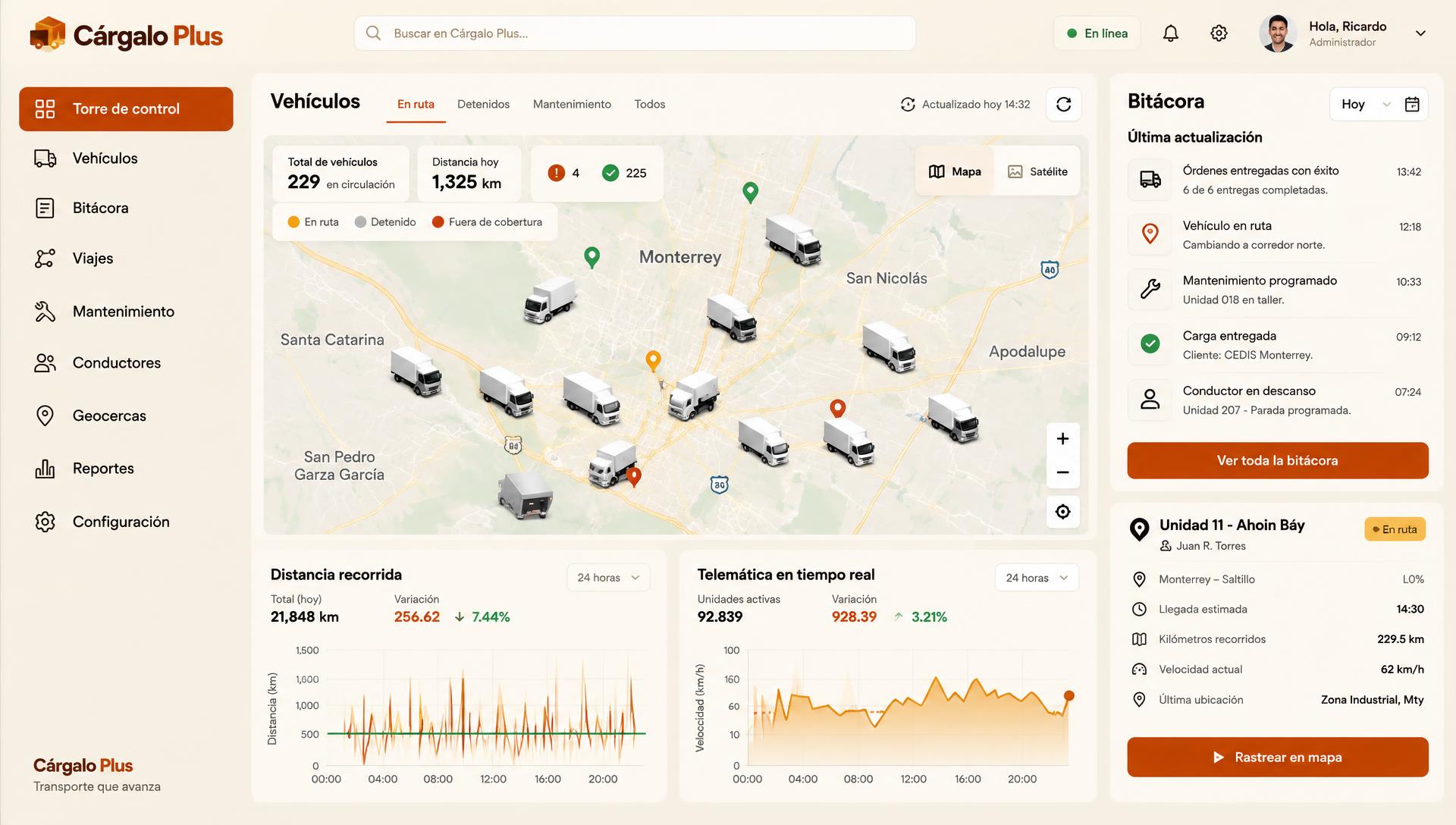Go to Geocercas in sidebar
1456x825 pixels.
coord(126,416)
